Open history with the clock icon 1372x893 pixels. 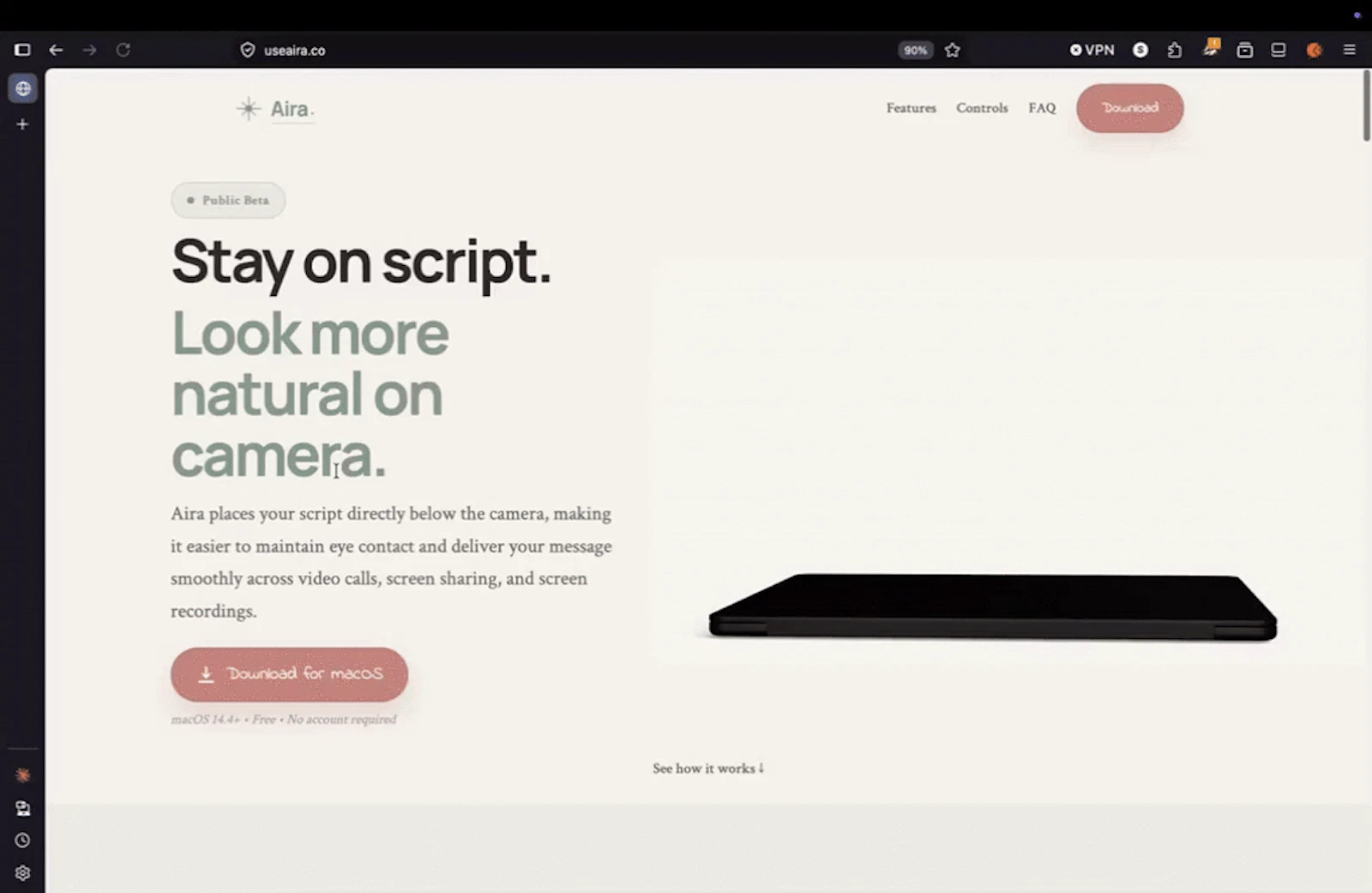(23, 841)
